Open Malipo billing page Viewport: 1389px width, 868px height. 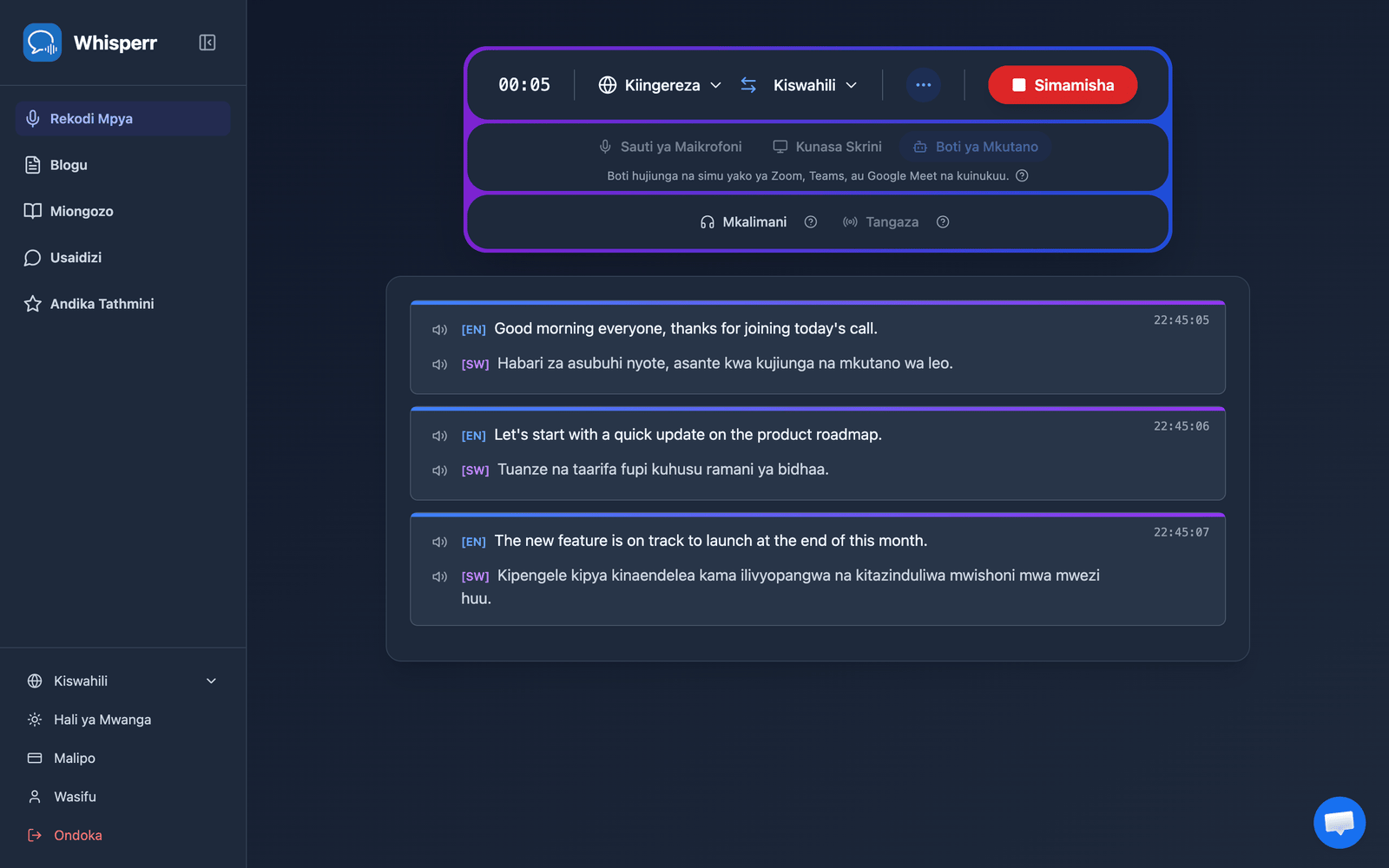tap(122, 758)
